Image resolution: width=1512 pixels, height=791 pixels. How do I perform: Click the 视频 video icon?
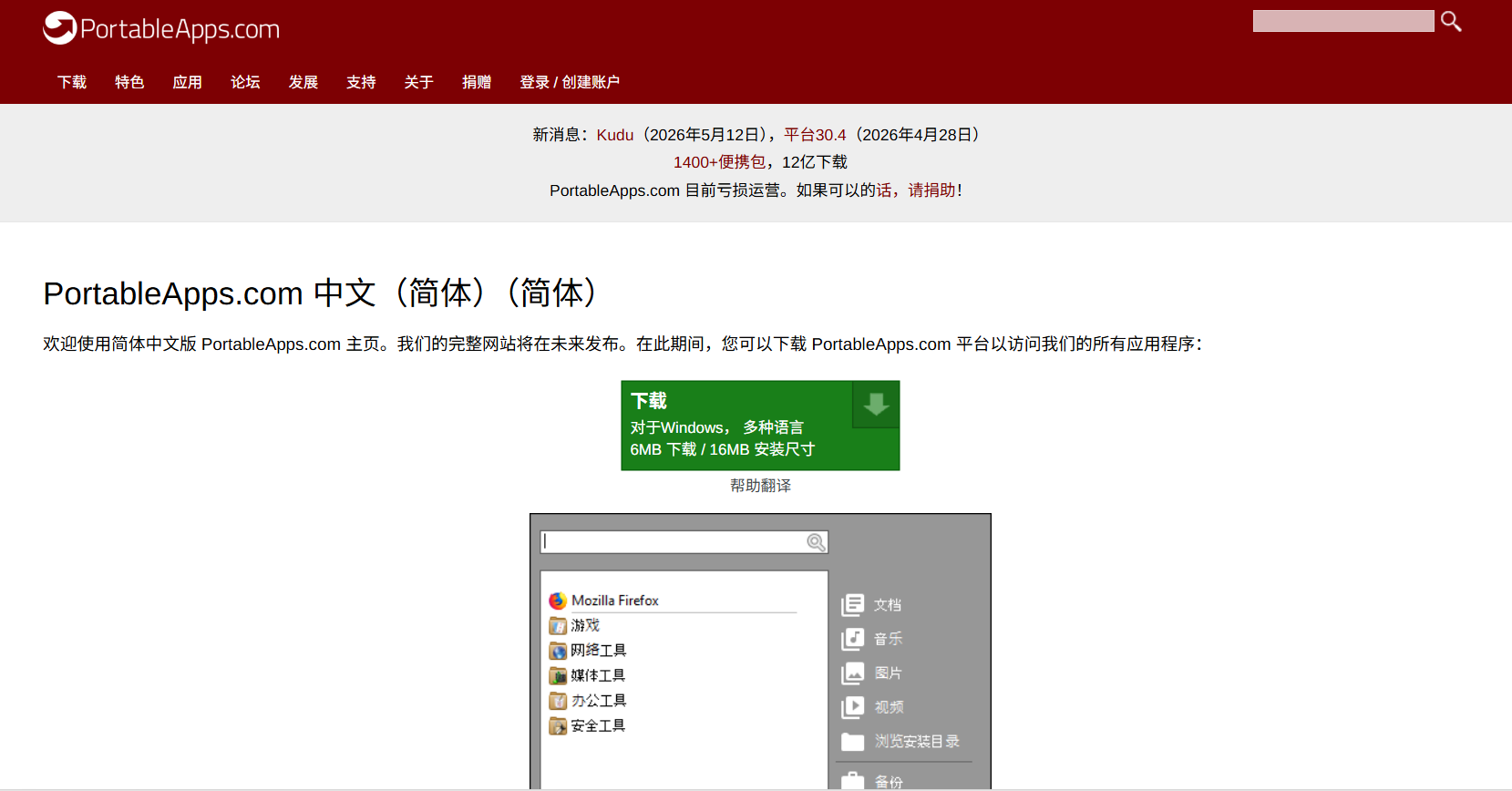[852, 707]
